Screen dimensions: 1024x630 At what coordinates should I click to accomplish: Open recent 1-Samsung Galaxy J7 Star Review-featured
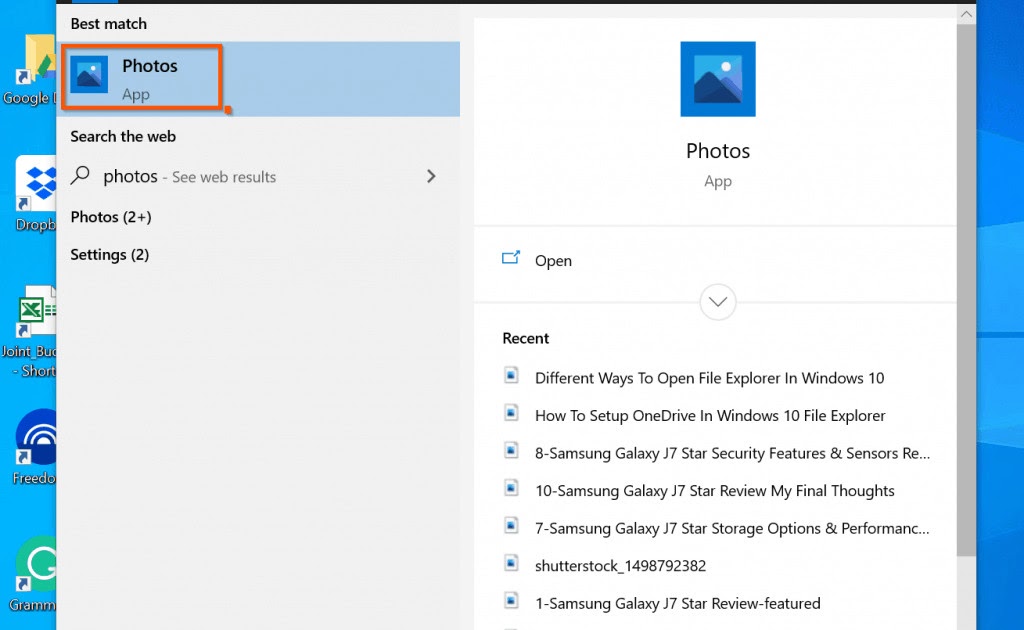pyautogui.click(x=677, y=603)
